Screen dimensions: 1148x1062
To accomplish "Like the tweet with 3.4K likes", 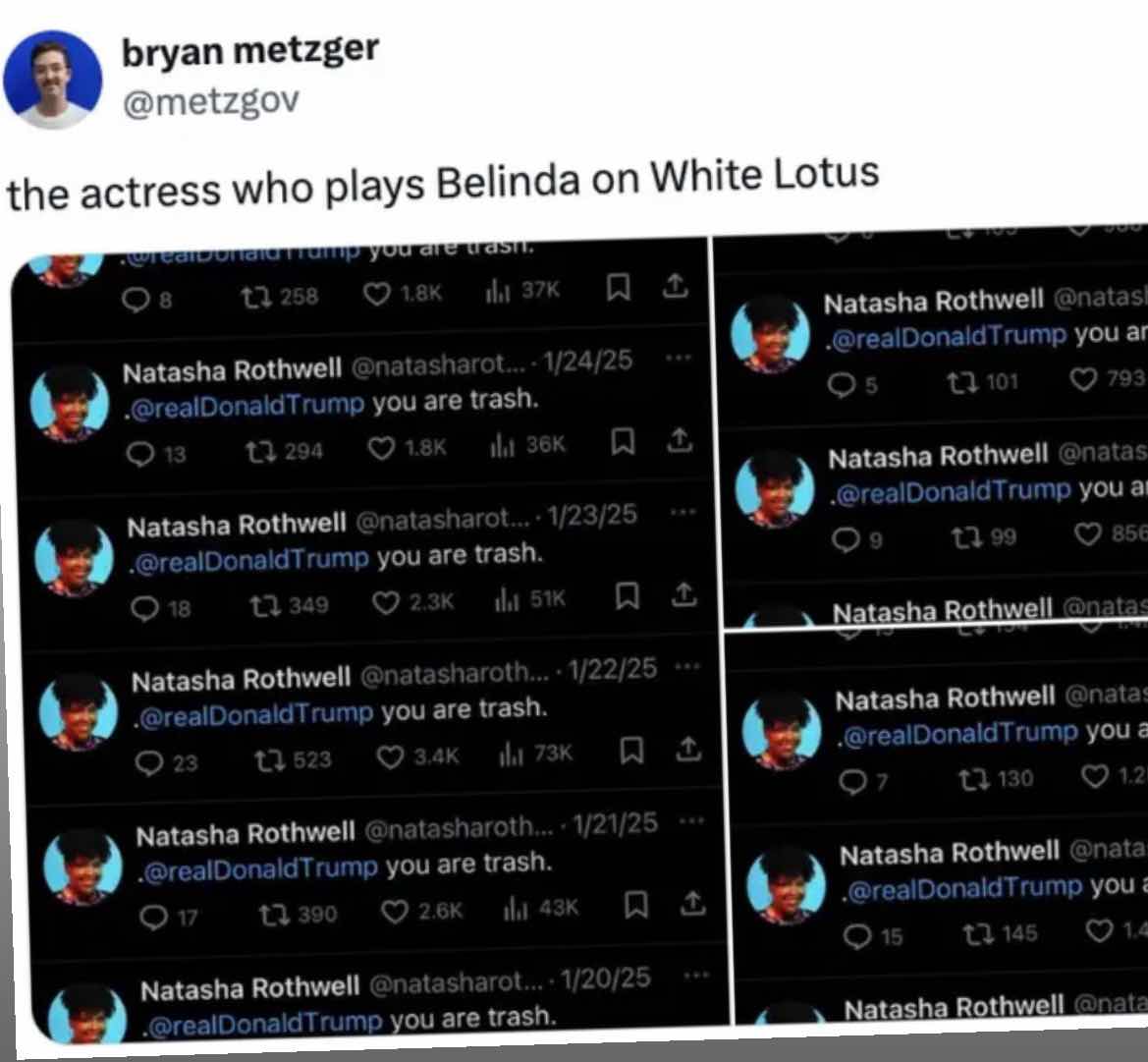I will (417, 755).
